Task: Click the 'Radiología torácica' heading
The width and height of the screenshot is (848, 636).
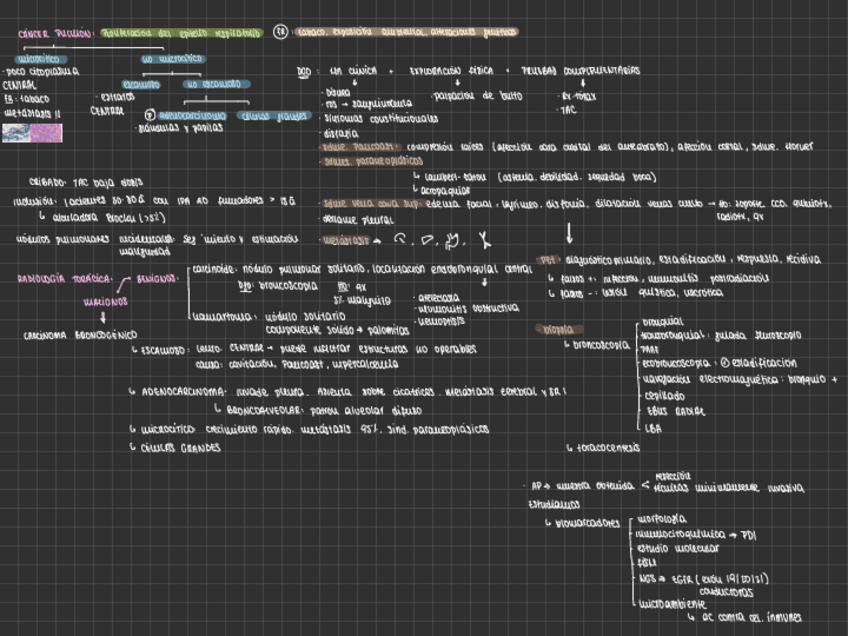Action: pyautogui.click(x=62, y=278)
